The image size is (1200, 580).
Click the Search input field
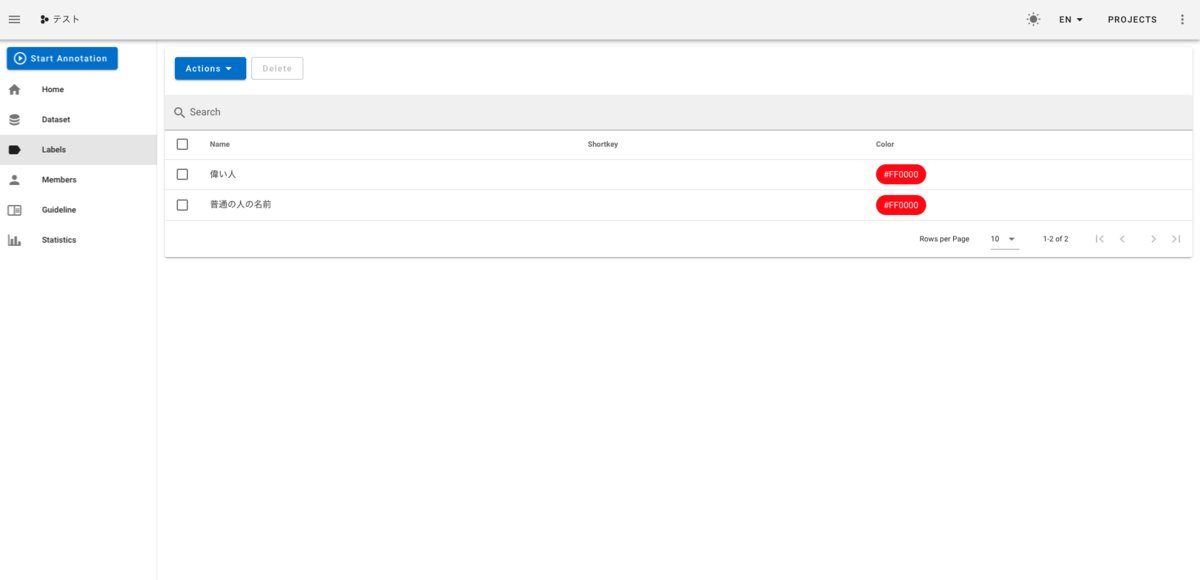coord(679,112)
